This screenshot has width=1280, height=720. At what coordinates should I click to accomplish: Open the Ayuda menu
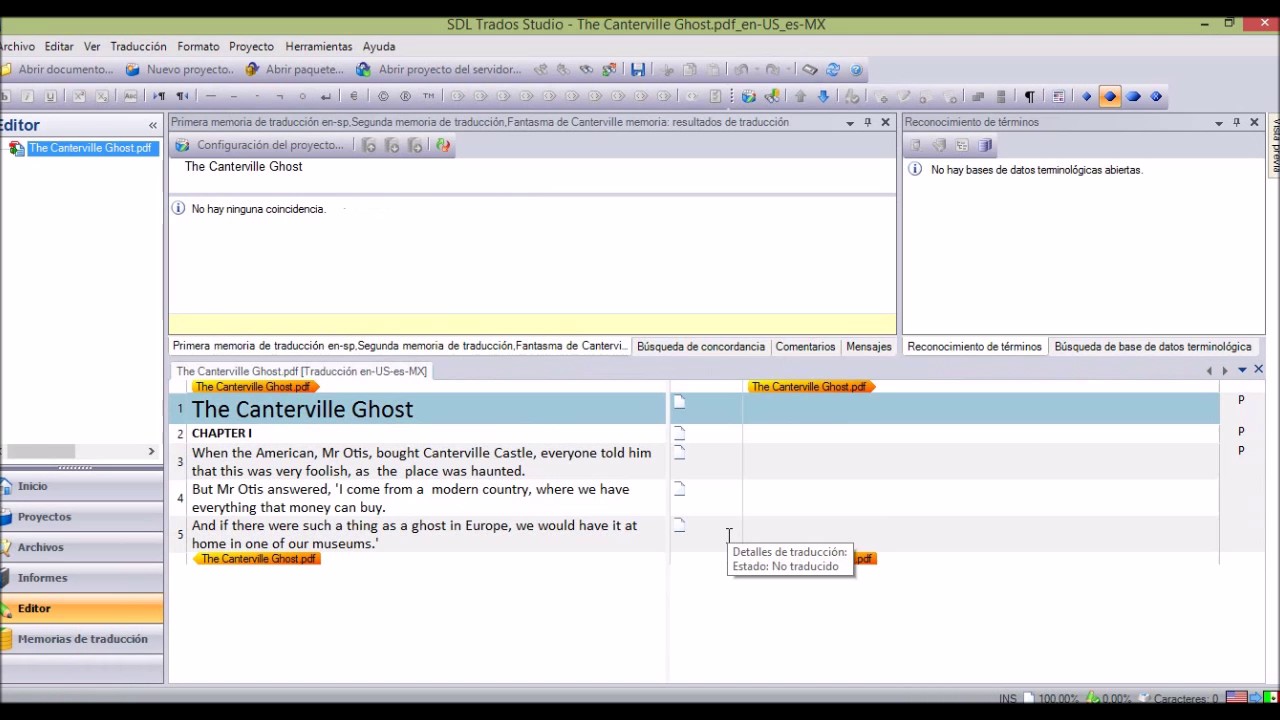click(379, 47)
